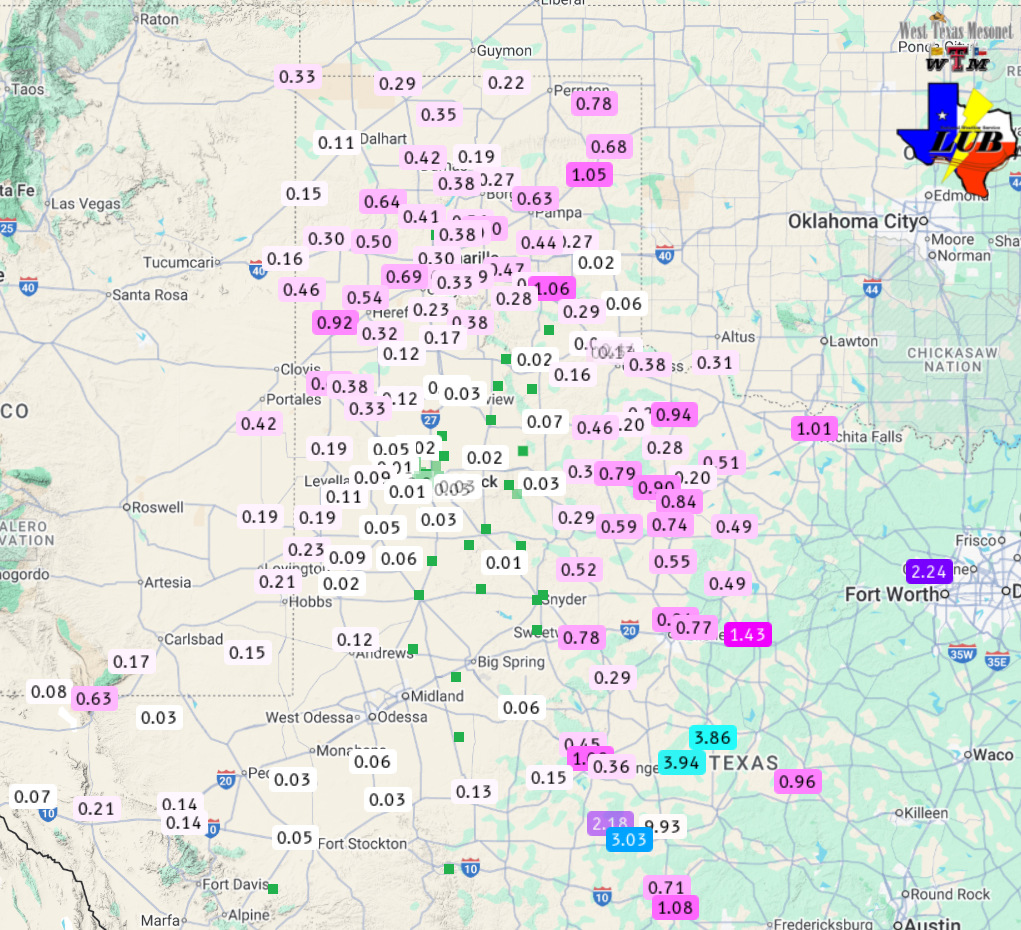This screenshot has height=930, width=1021.
Task: Select the cyan 3.86 rainfall reading
Action: [x=712, y=737]
